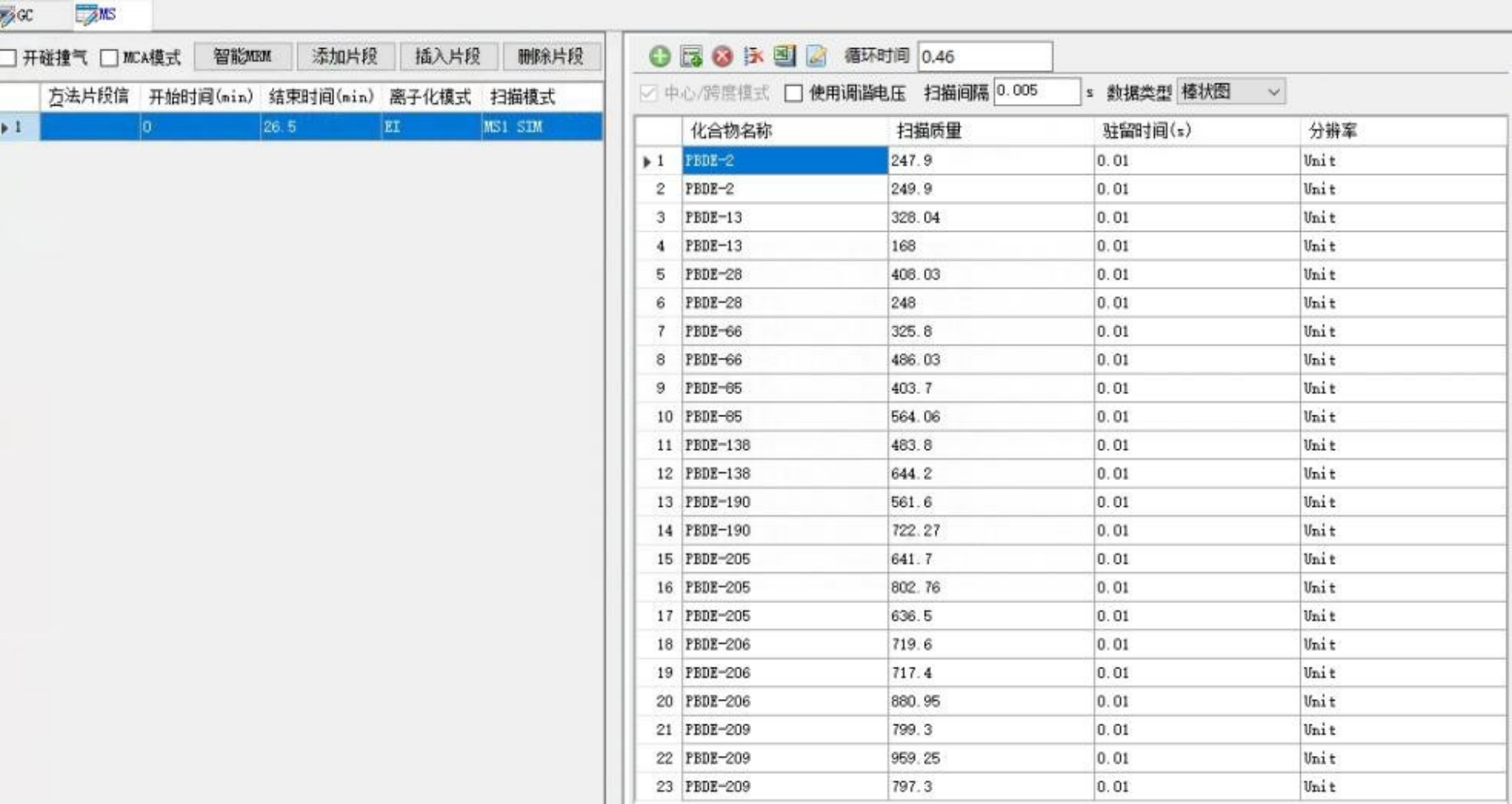
Task: Click the 添加片段 button
Action: click(345, 57)
